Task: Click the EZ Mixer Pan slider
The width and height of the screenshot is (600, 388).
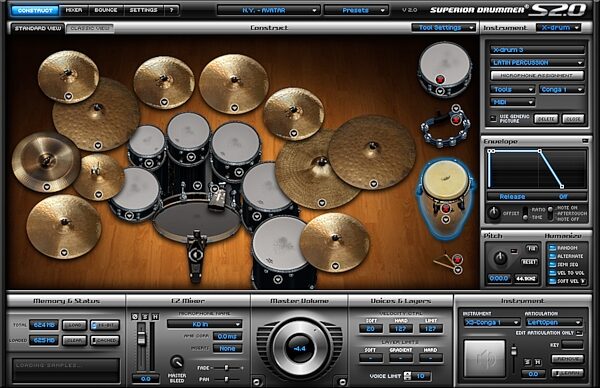Action: [x=226, y=379]
